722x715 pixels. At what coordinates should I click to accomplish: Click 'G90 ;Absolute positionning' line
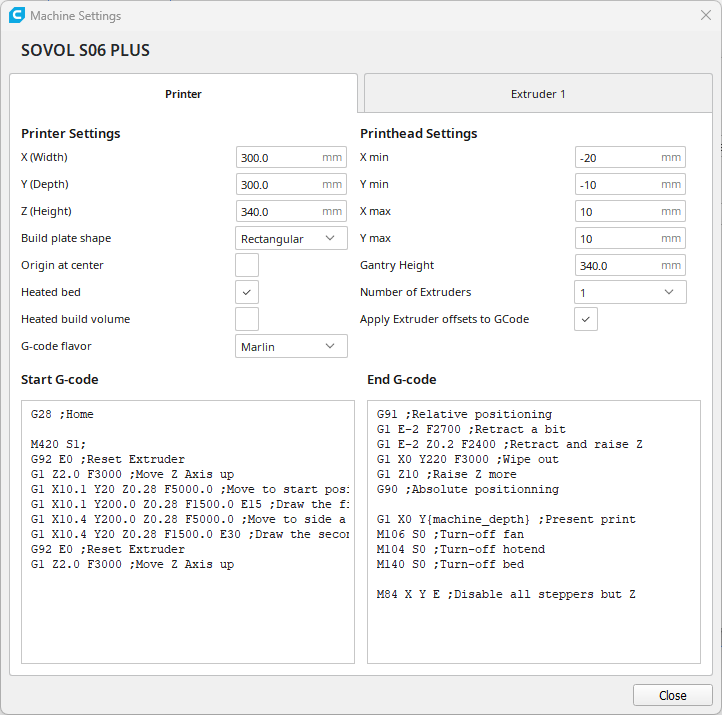point(468,489)
